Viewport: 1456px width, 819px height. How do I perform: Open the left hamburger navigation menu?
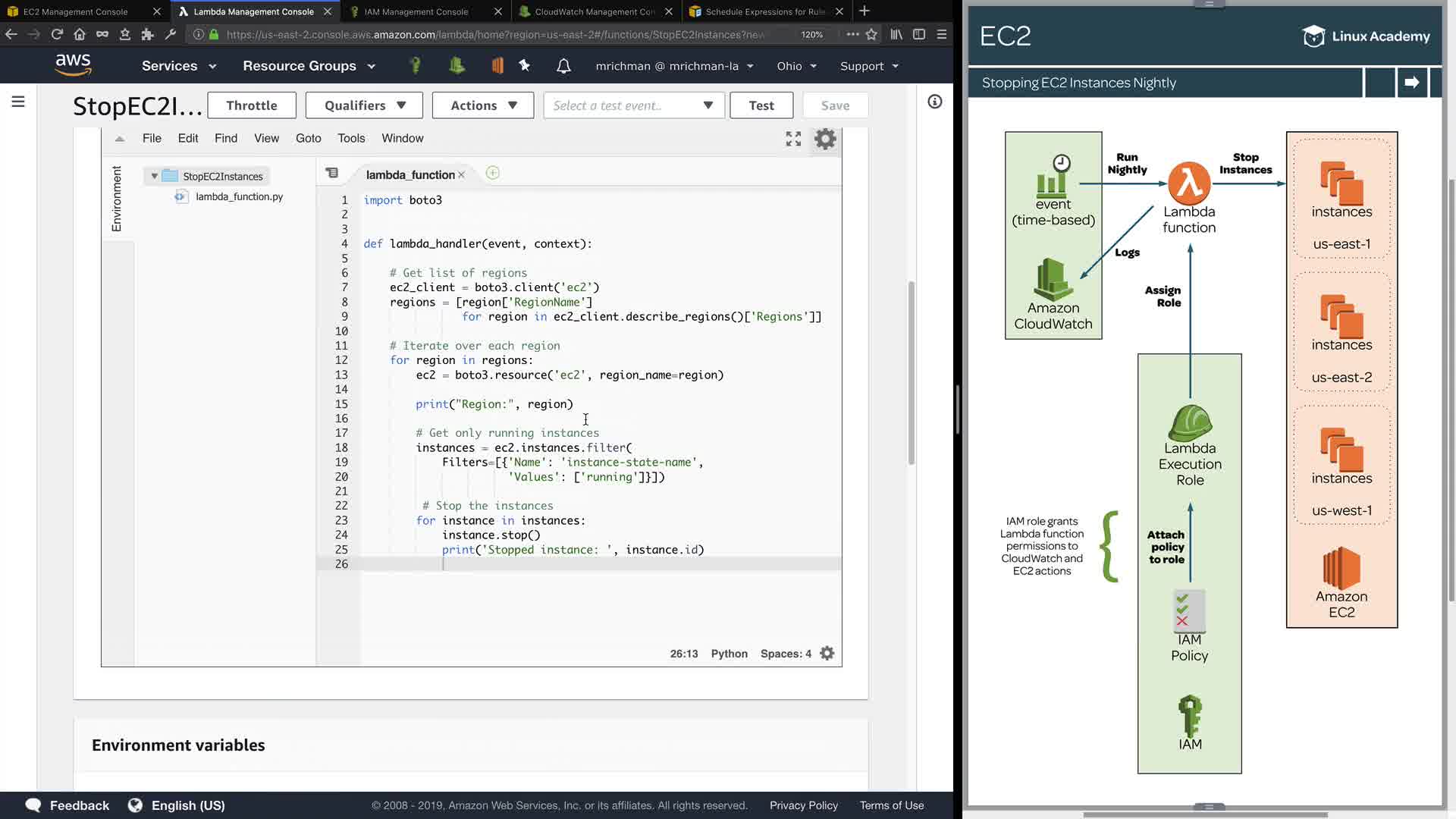18,102
